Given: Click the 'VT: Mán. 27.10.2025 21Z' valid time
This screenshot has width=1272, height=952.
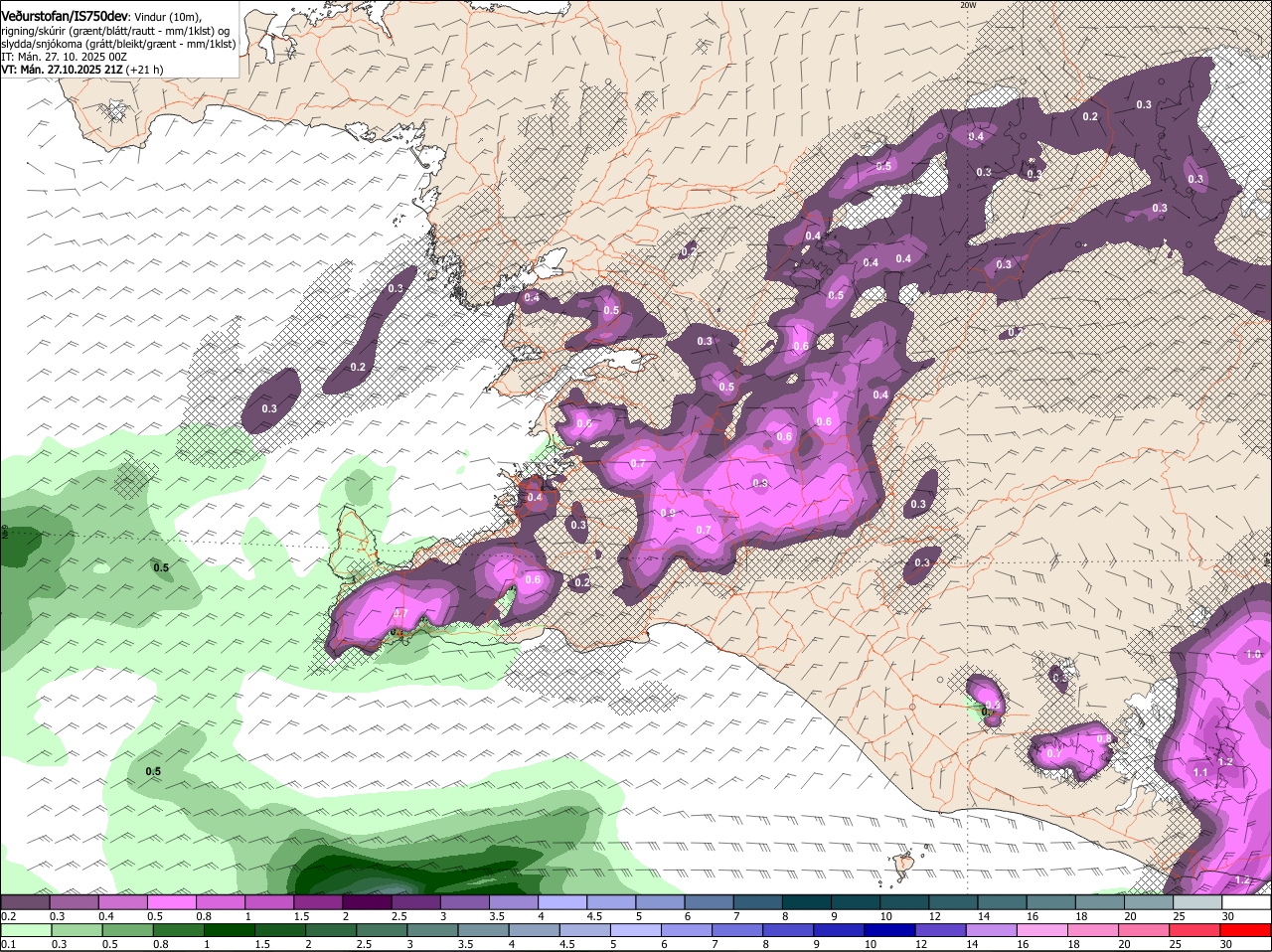Looking at the screenshot, I should pyautogui.click(x=62, y=70).
